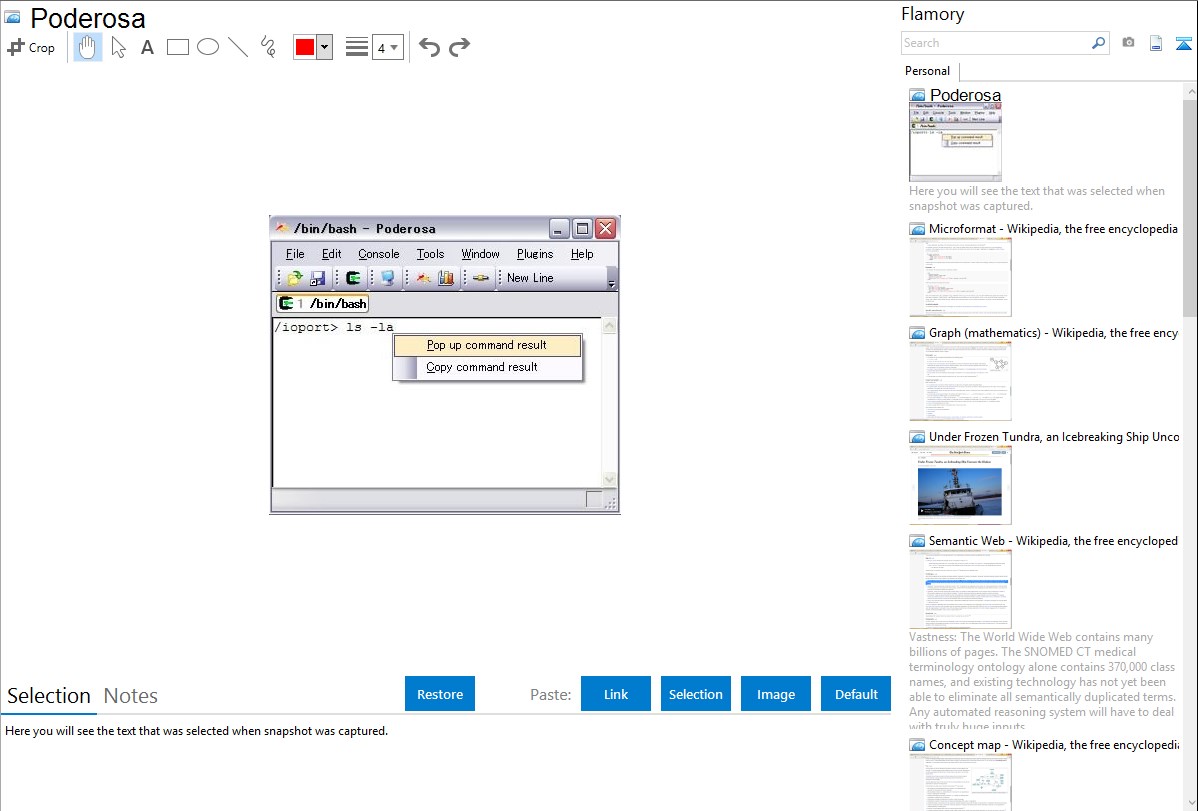Open Tools menu in Poderosa screenshot

click(430, 254)
